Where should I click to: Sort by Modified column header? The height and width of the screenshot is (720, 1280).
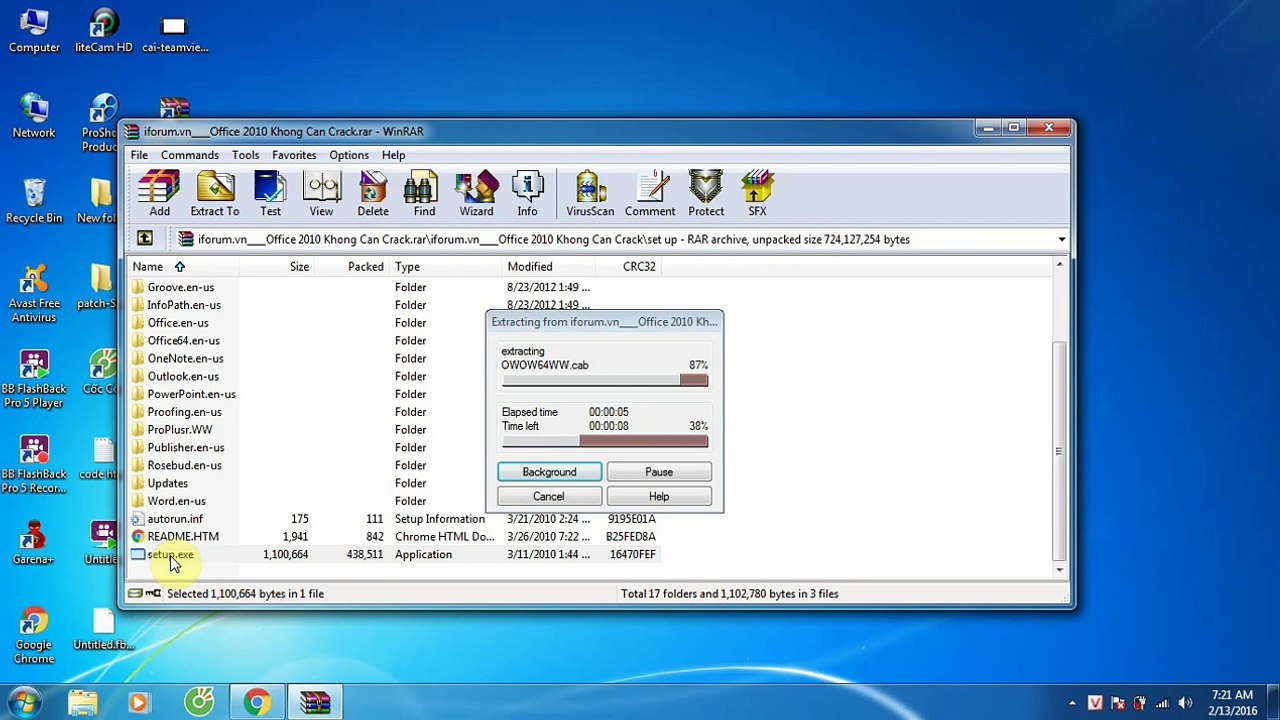(547, 267)
